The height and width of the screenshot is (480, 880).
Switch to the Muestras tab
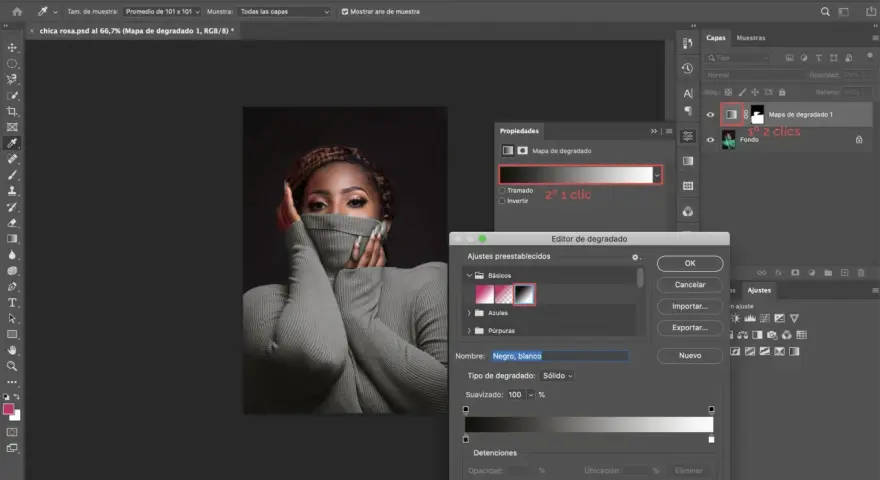pyautogui.click(x=750, y=38)
